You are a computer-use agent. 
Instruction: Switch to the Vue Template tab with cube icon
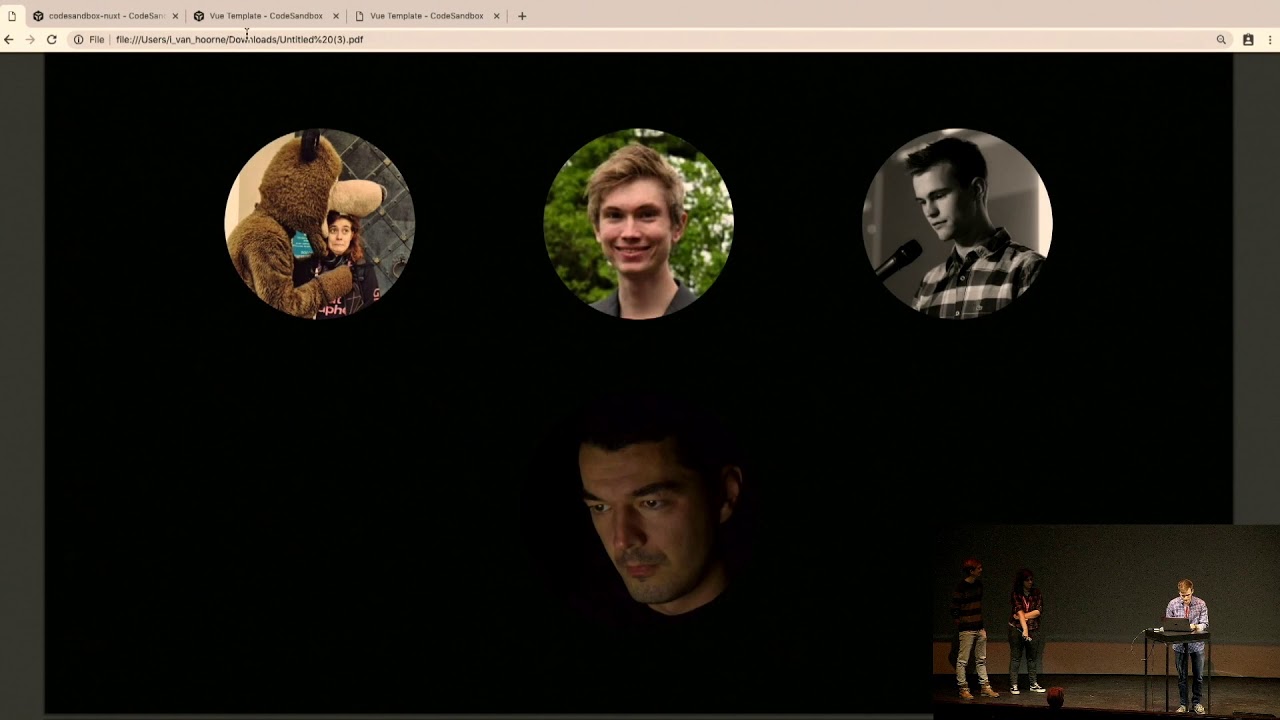pos(265,16)
